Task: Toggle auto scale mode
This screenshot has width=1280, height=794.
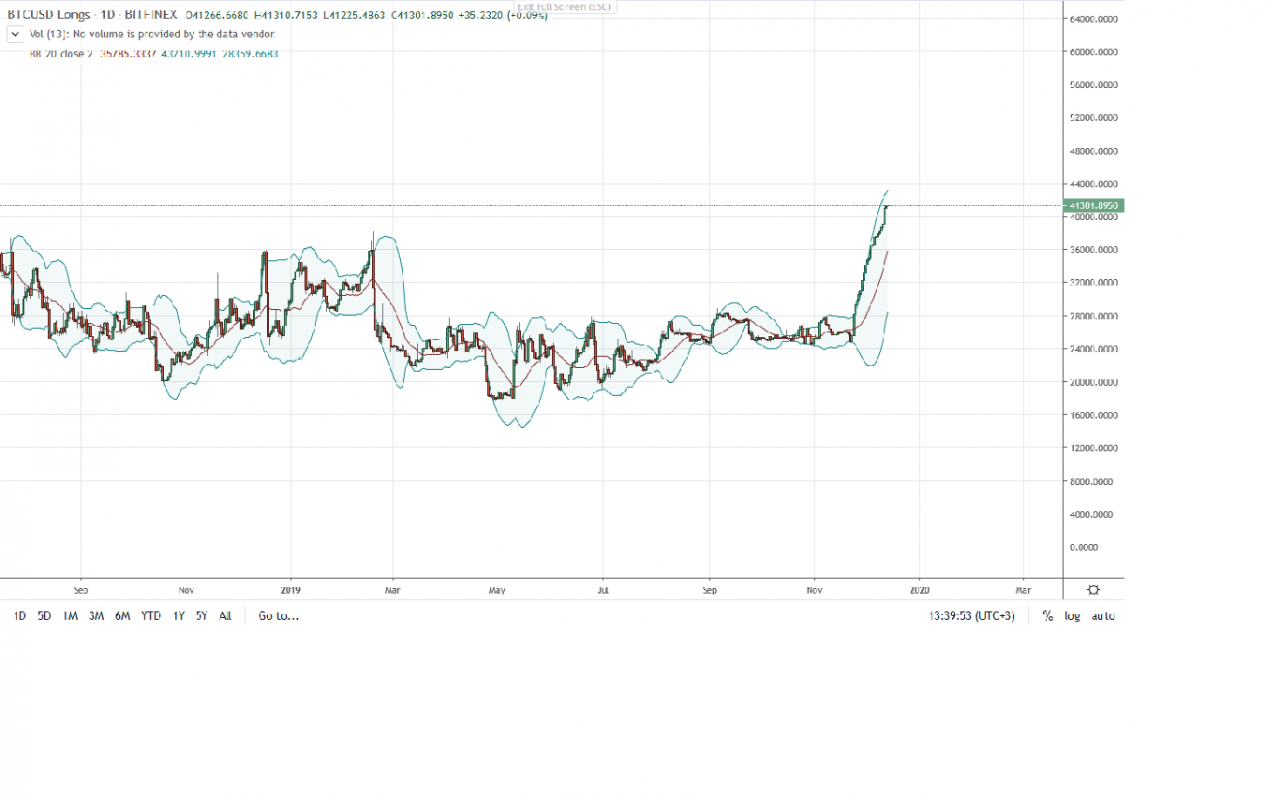Action: tap(1103, 616)
